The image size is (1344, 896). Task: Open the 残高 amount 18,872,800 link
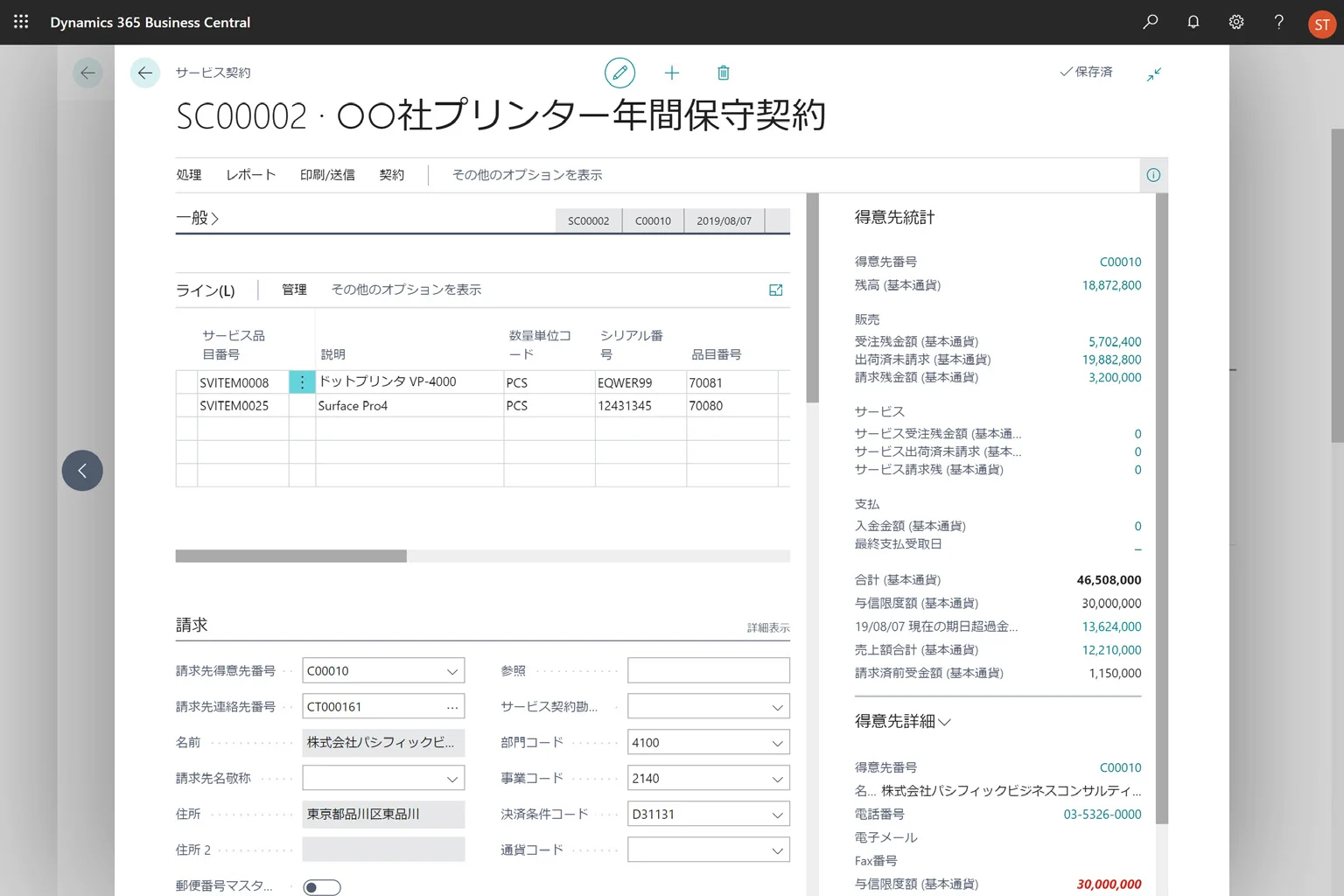coord(1111,285)
